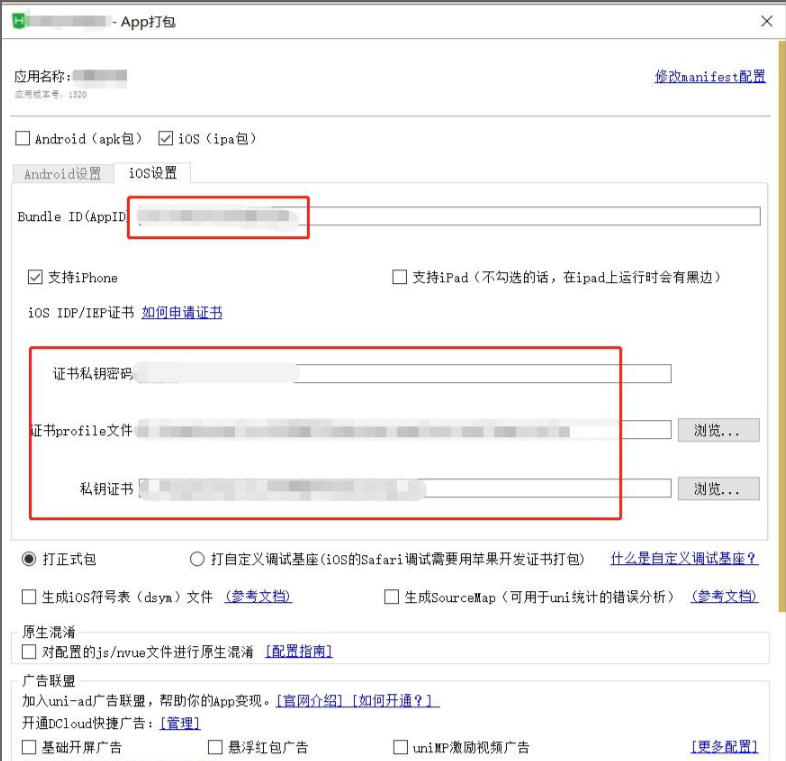The height and width of the screenshot is (761, 786).
Task: Open the 什么是自定义调试基座？ link
Action: click(684, 558)
